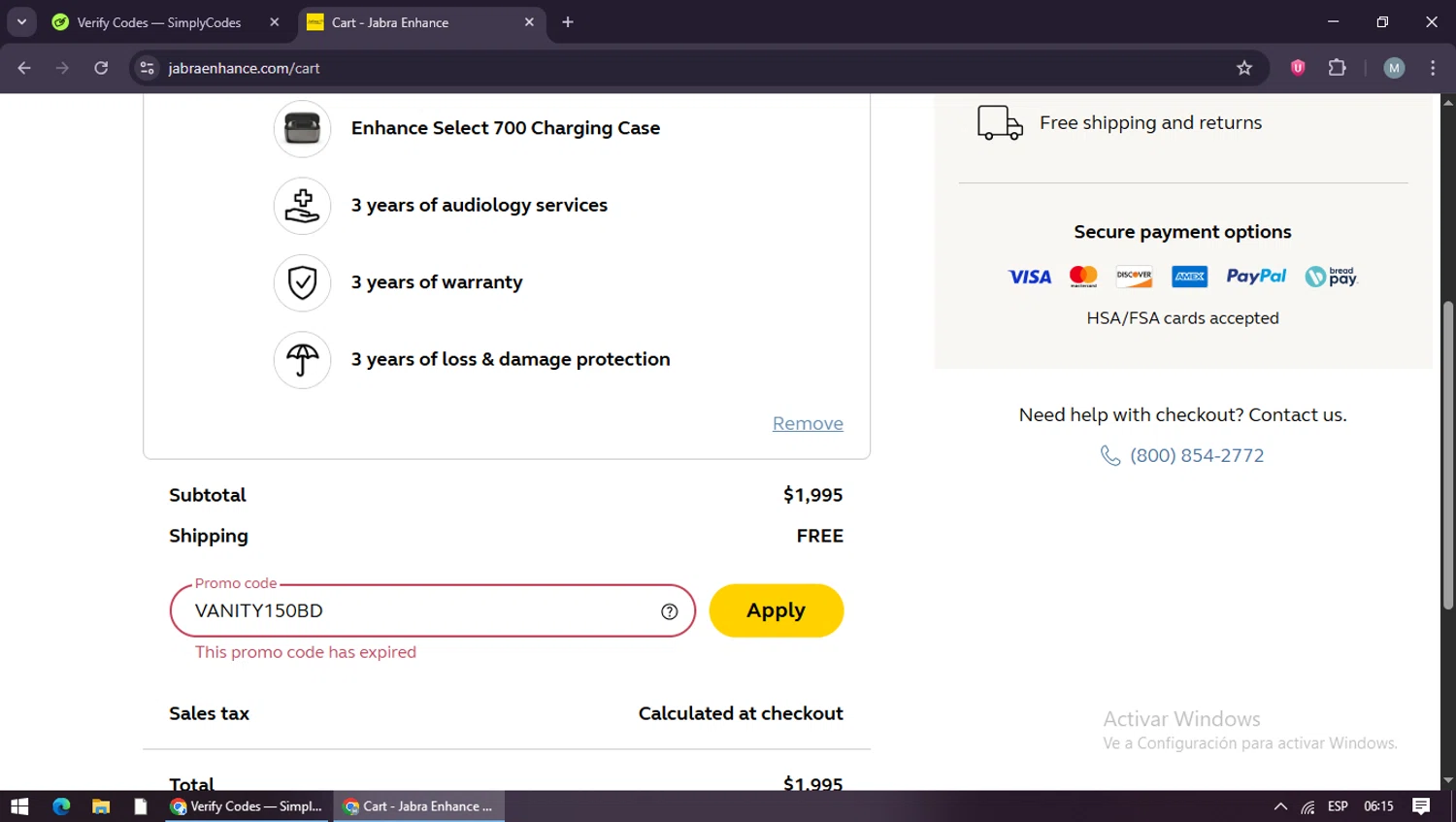Click the loss & damage umbrella icon
Image resolution: width=1456 pixels, height=822 pixels.
[x=302, y=360]
